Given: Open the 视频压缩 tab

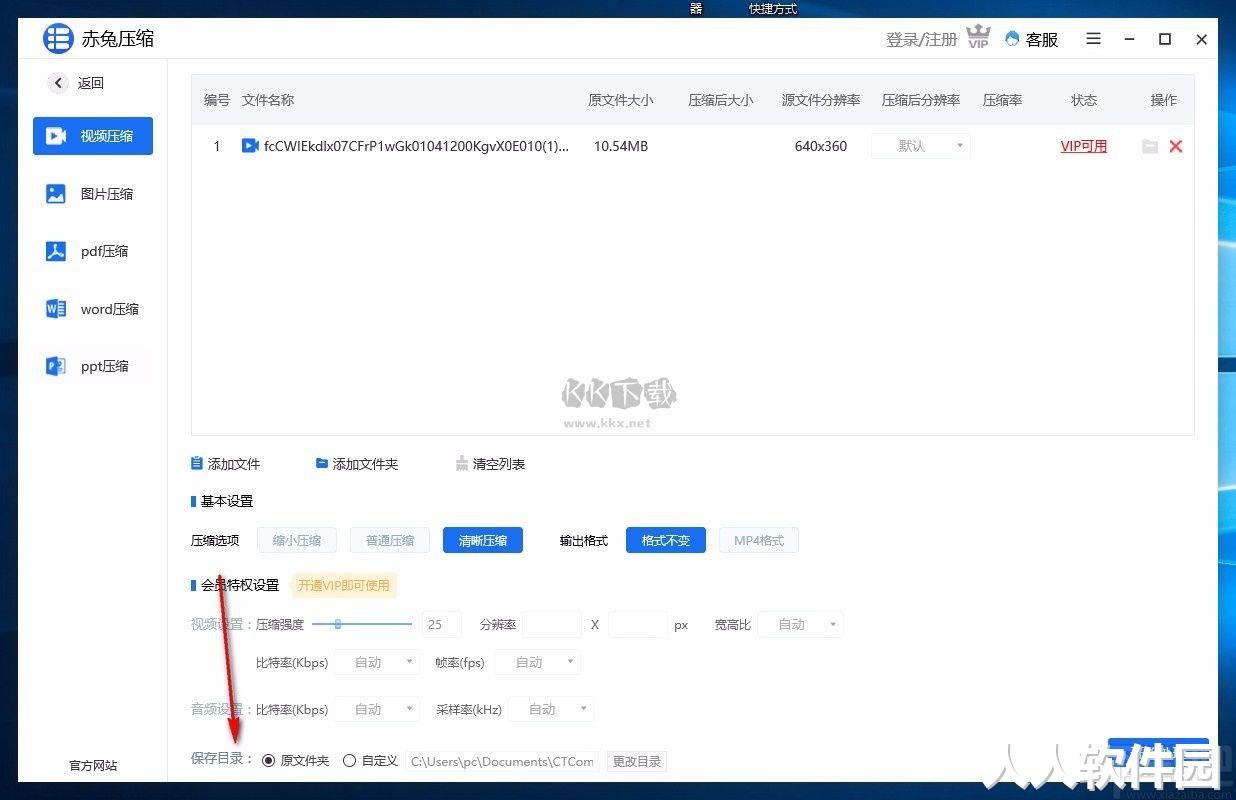Looking at the screenshot, I should click(93, 135).
